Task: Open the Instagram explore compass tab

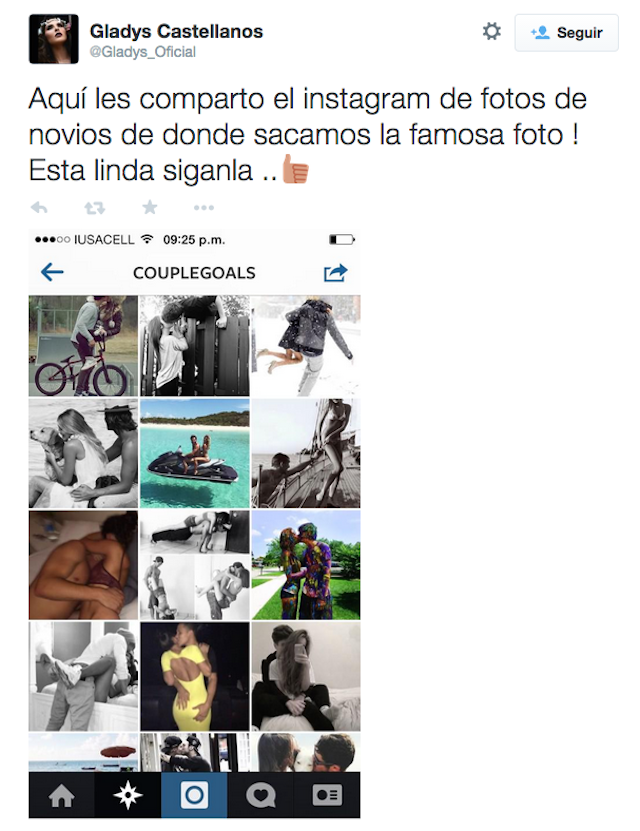Action: (128, 795)
